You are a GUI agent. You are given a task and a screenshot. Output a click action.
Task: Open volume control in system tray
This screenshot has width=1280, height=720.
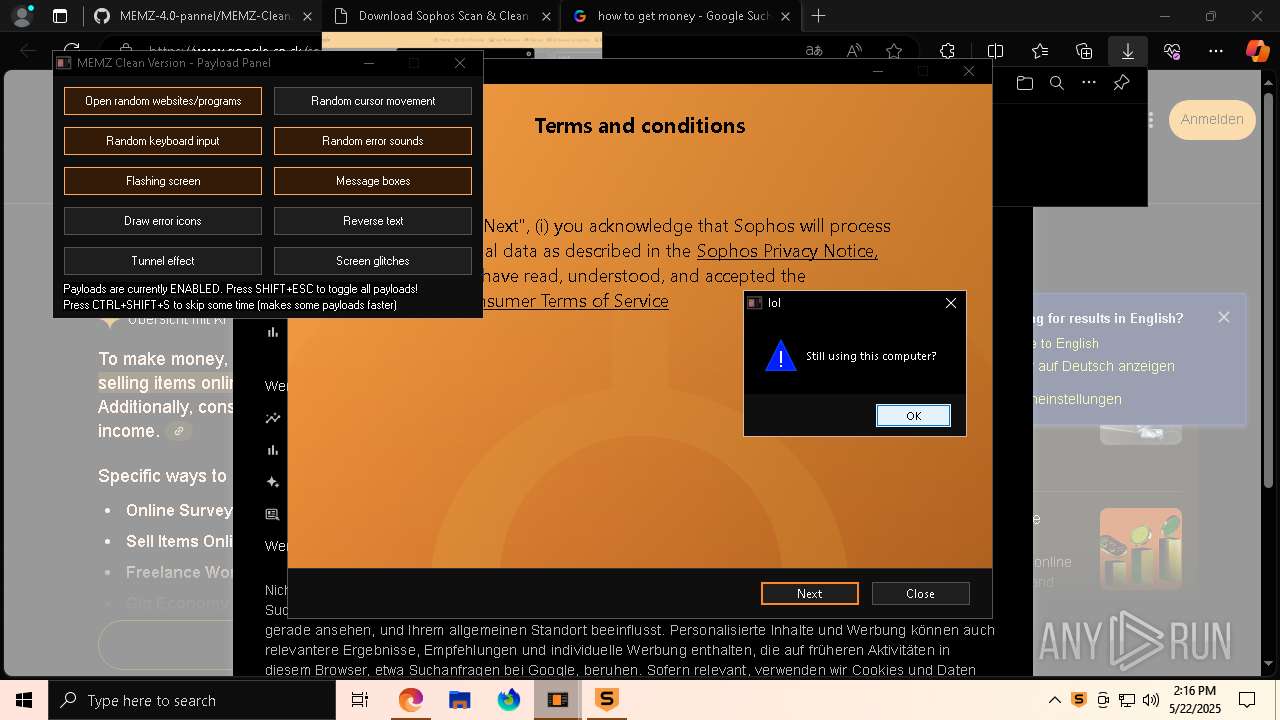click(x=1151, y=700)
